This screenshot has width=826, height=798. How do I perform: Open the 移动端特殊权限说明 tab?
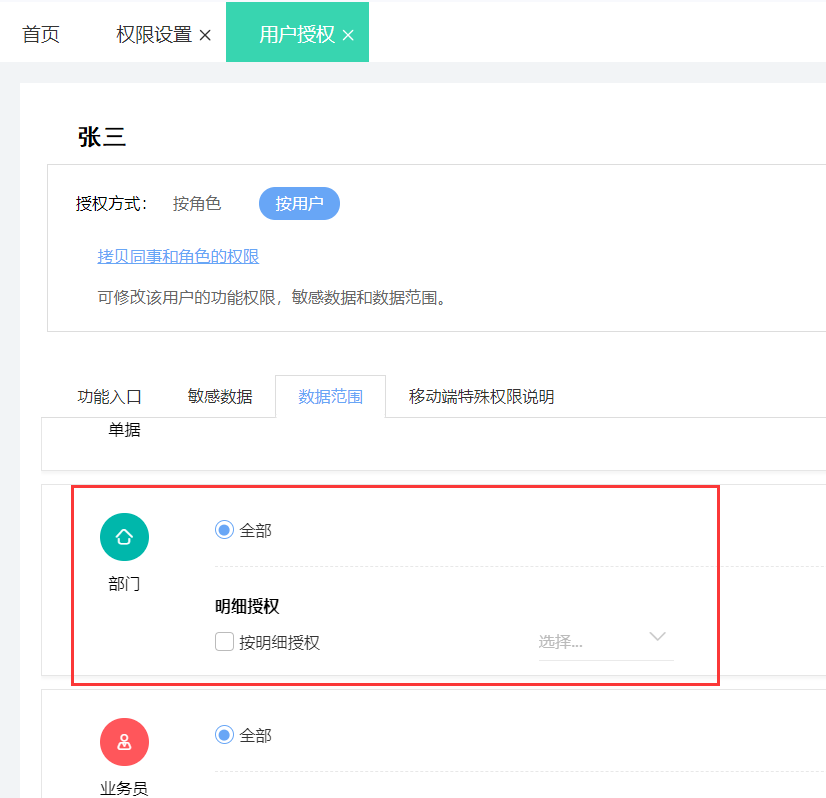click(481, 397)
